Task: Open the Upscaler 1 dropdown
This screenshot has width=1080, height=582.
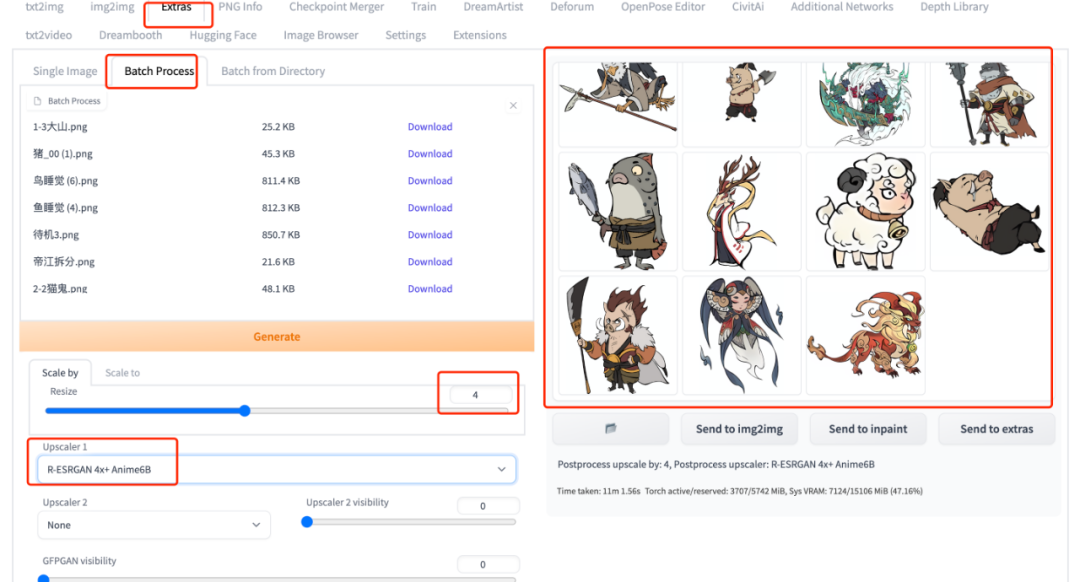Action: [277, 469]
